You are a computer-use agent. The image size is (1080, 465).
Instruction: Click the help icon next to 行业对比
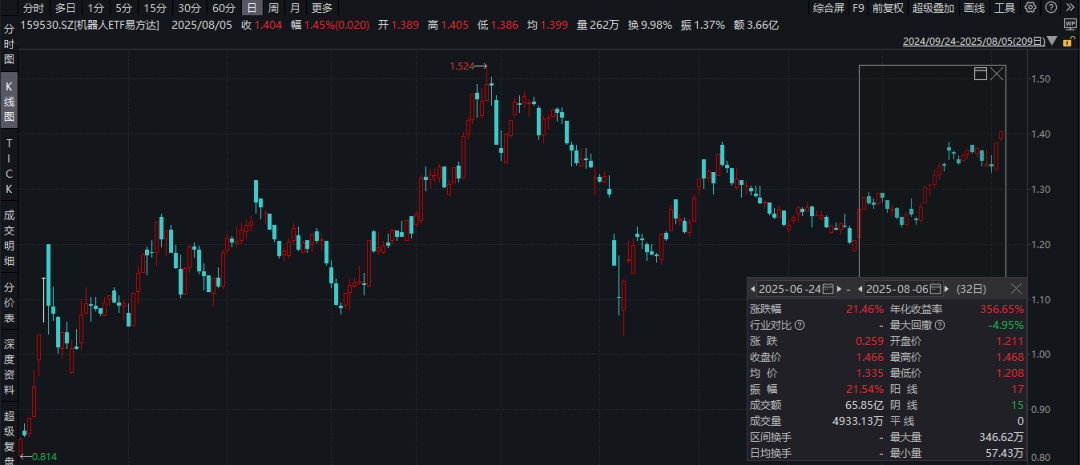(x=800, y=325)
